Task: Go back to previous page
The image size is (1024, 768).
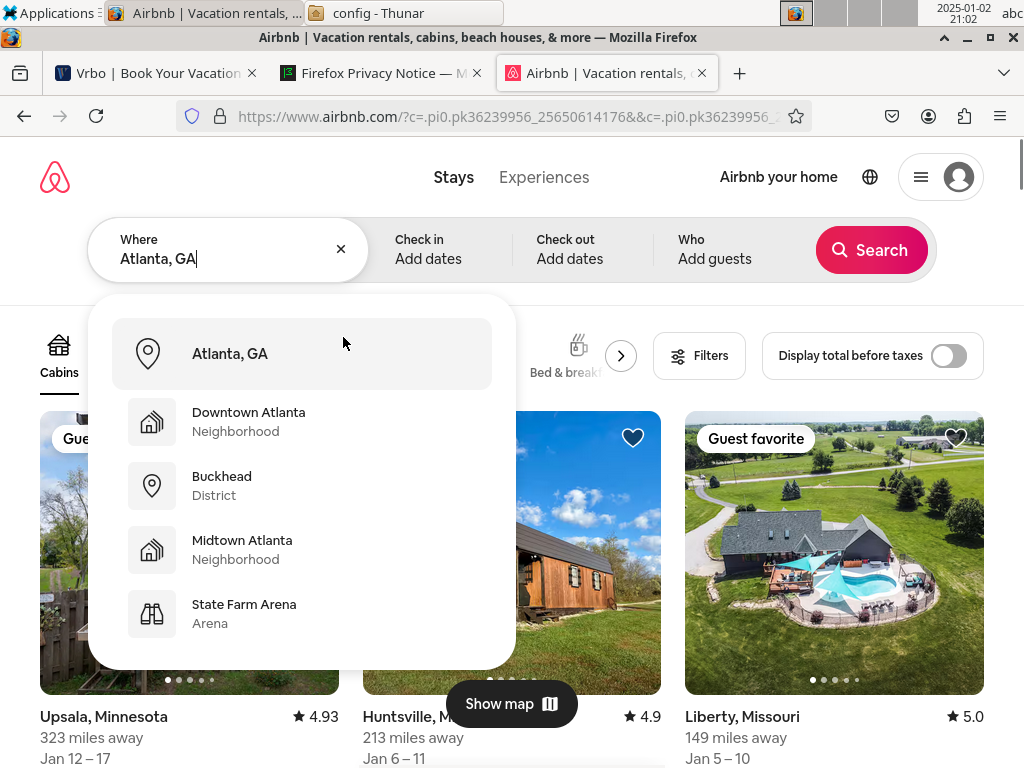Action: 24,116
